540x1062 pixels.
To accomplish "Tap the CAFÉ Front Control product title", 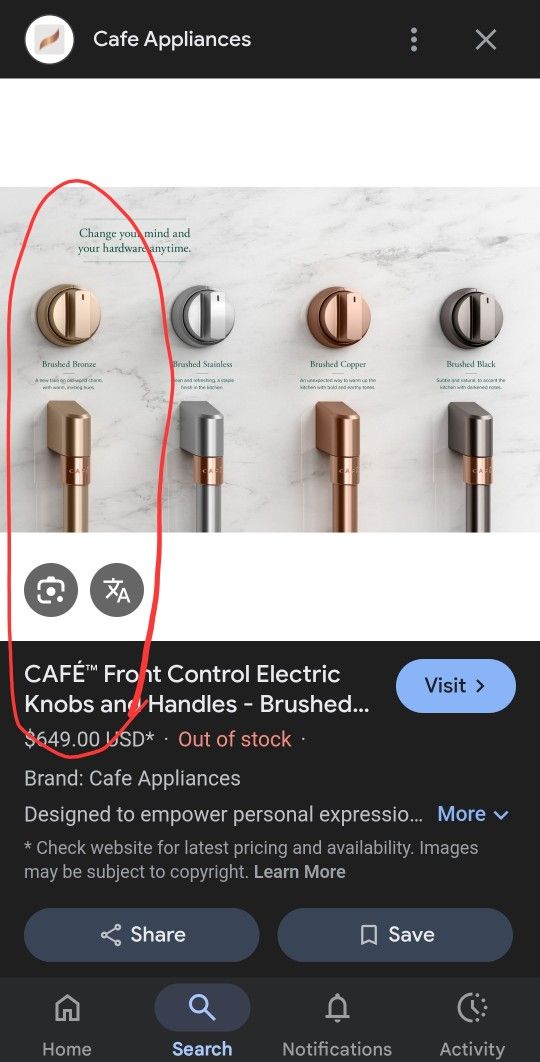I will tap(197, 689).
